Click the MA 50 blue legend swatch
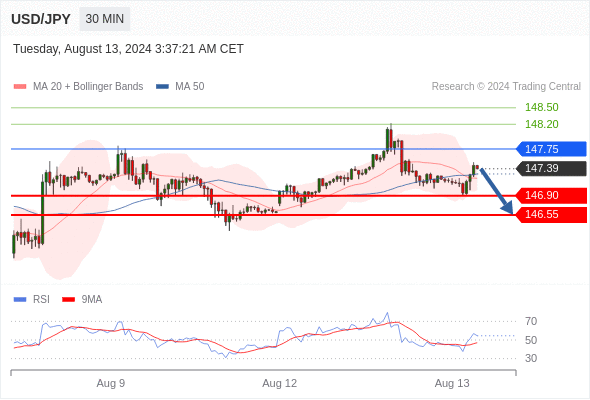The image size is (590, 400). 162,87
